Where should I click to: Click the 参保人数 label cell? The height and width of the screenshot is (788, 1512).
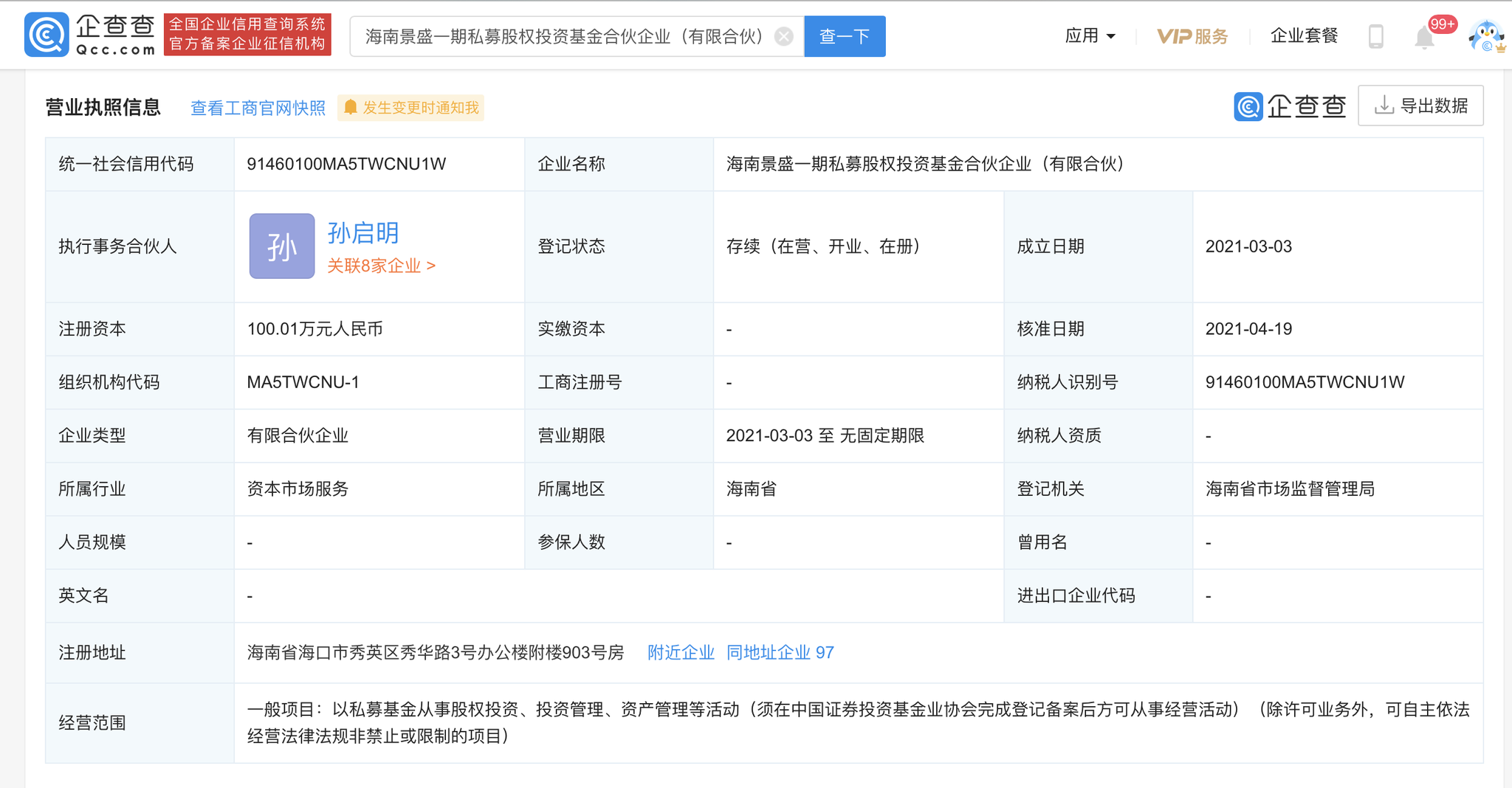click(619, 542)
